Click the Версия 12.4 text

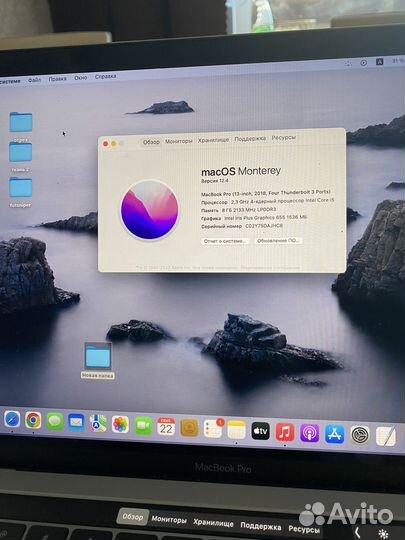pyautogui.click(x=215, y=181)
